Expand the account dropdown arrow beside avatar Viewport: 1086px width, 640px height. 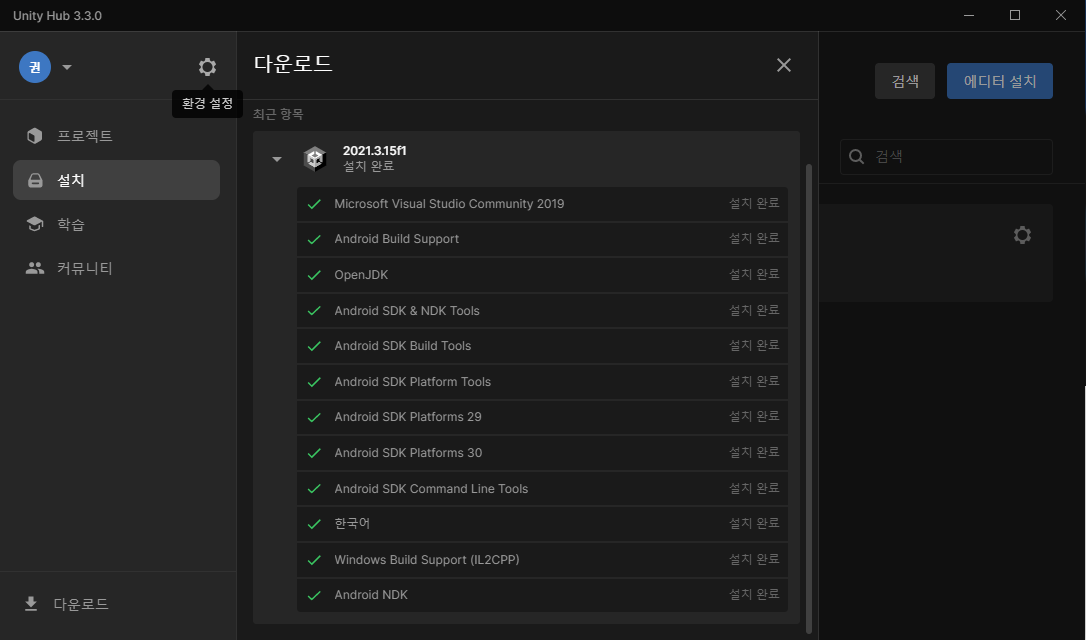click(67, 67)
